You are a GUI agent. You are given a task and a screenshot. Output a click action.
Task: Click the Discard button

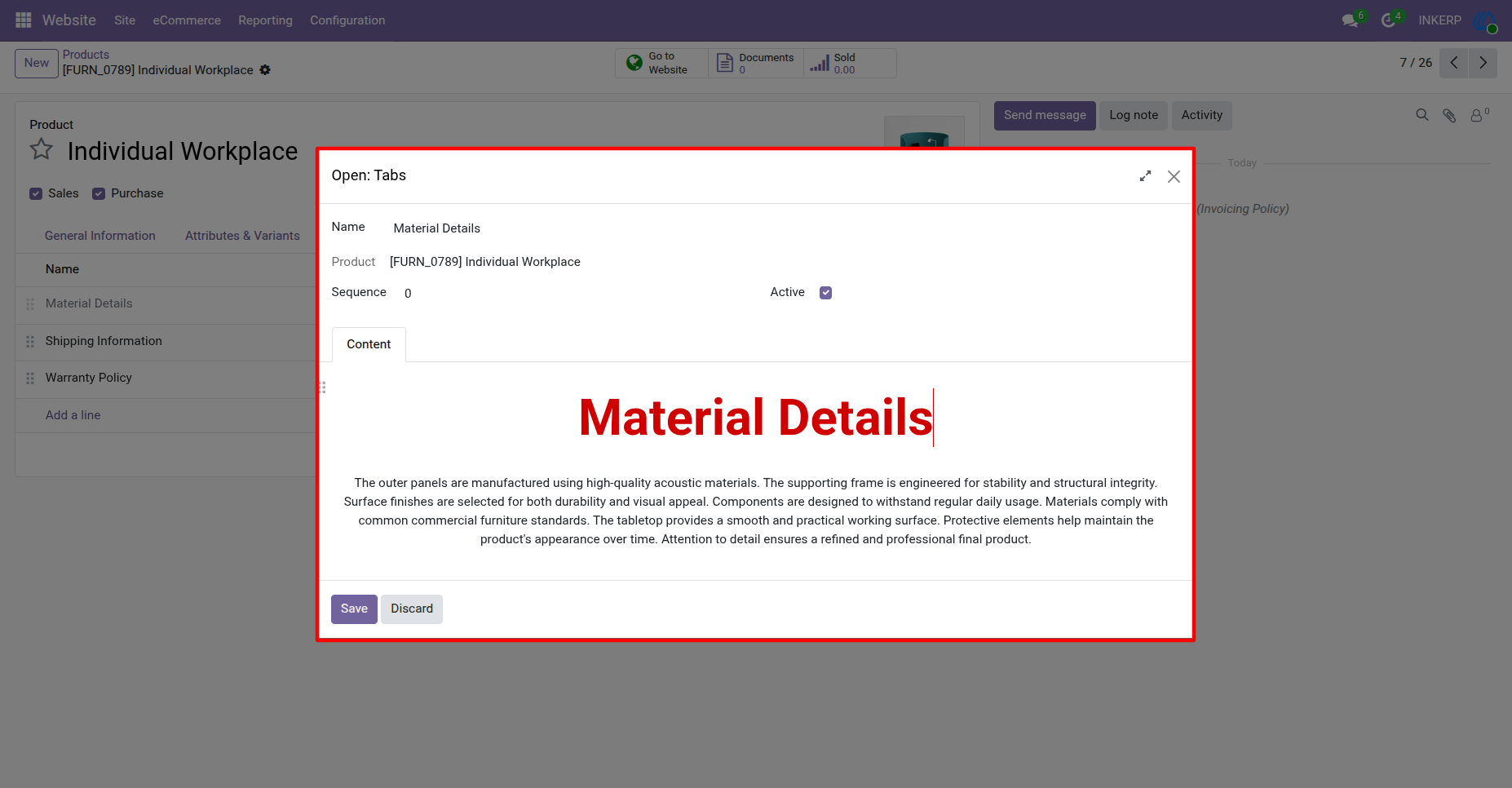click(x=412, y=609)
